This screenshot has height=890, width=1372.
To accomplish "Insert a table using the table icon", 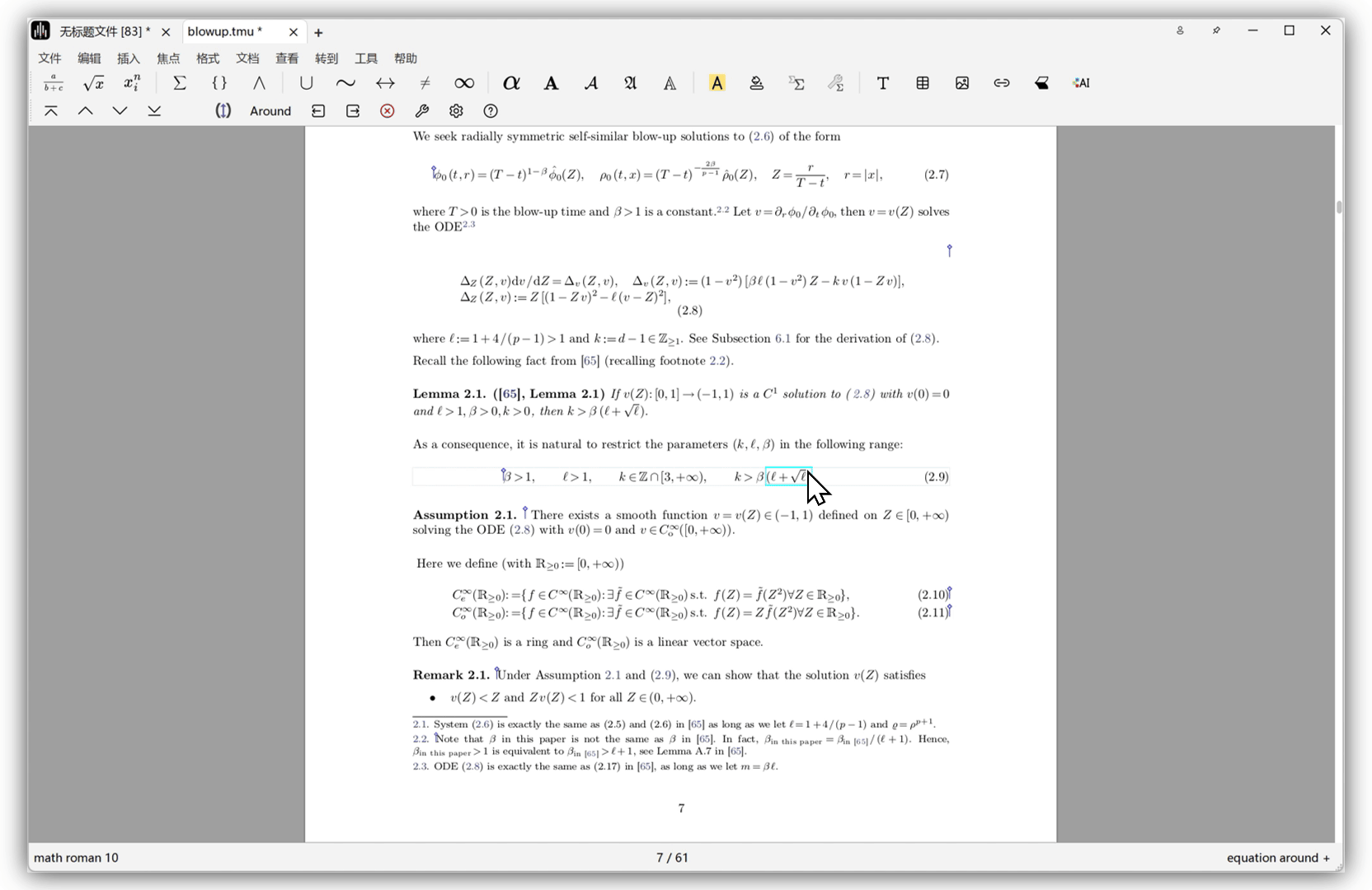I will click(x=923, y=83).
